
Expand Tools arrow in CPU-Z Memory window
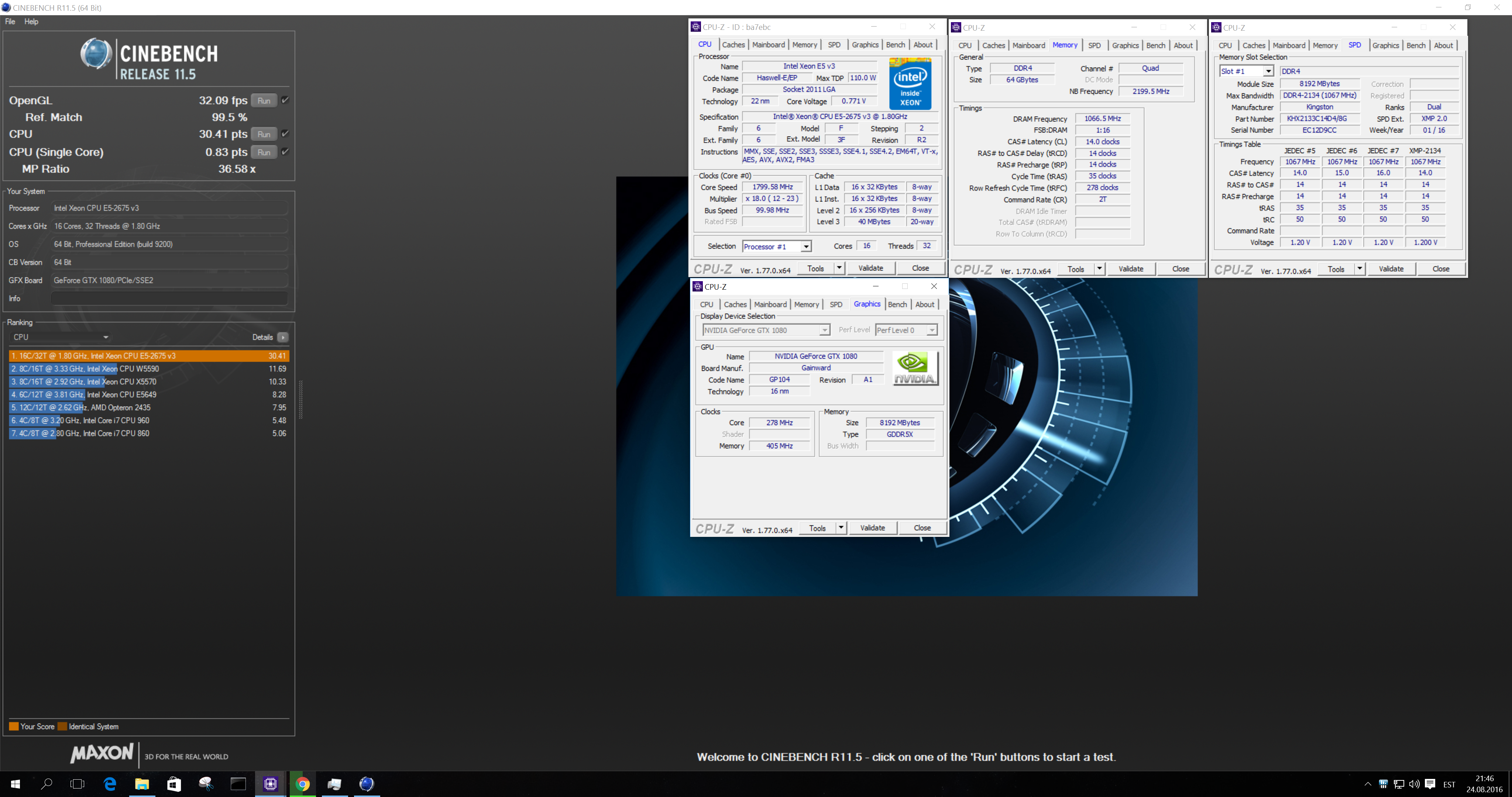click(x=1099, y=269)
